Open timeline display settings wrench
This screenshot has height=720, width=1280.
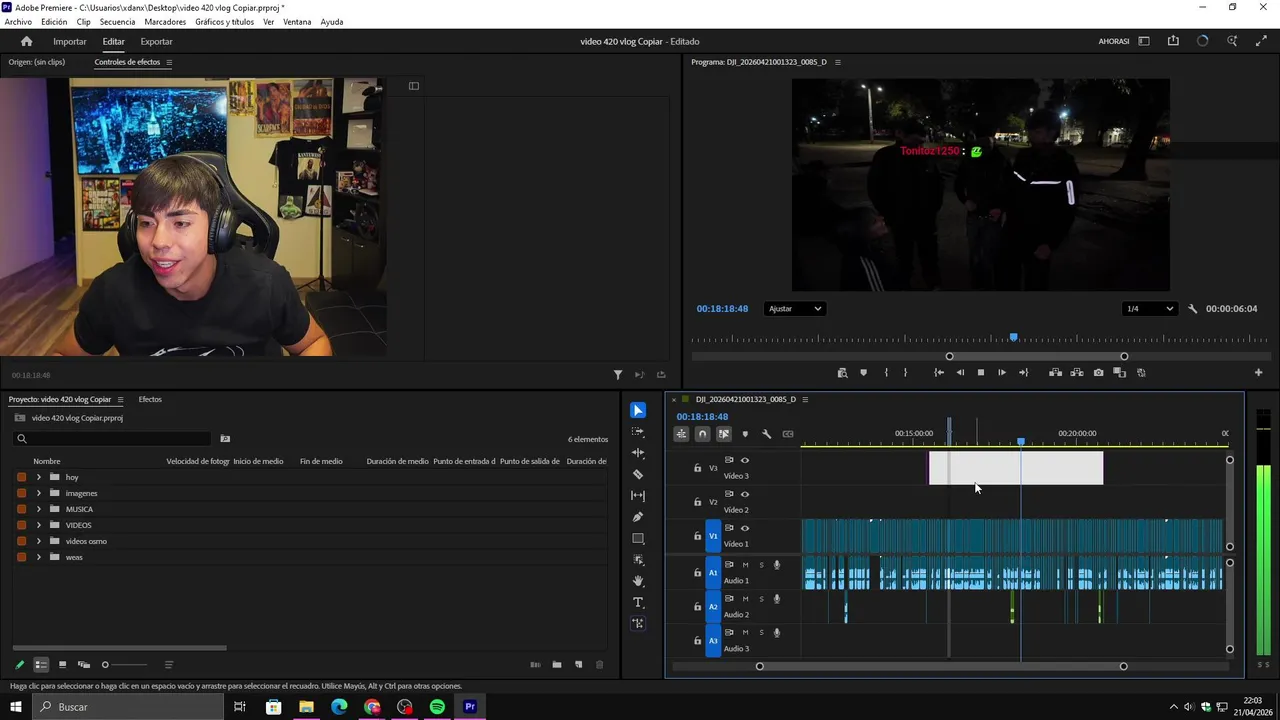point(766,434)
